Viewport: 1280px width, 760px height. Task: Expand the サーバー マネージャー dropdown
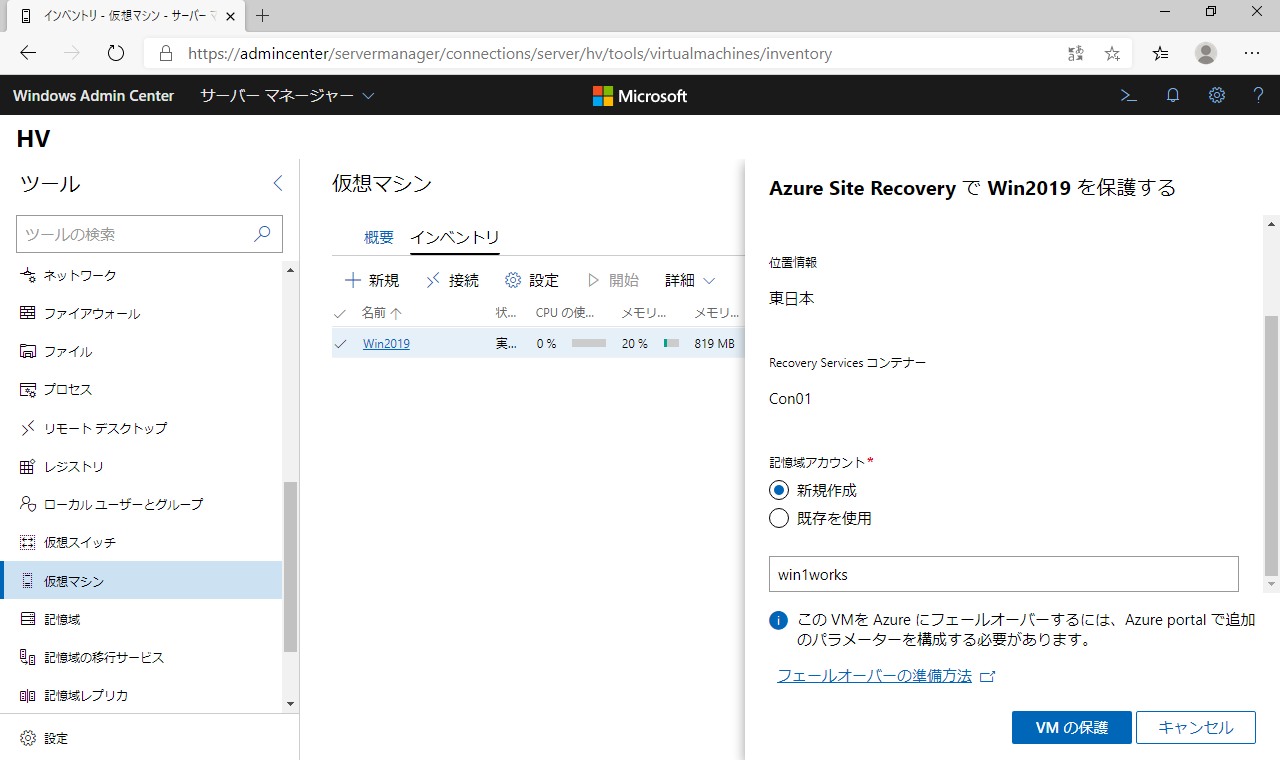click(x=287, y=96)
